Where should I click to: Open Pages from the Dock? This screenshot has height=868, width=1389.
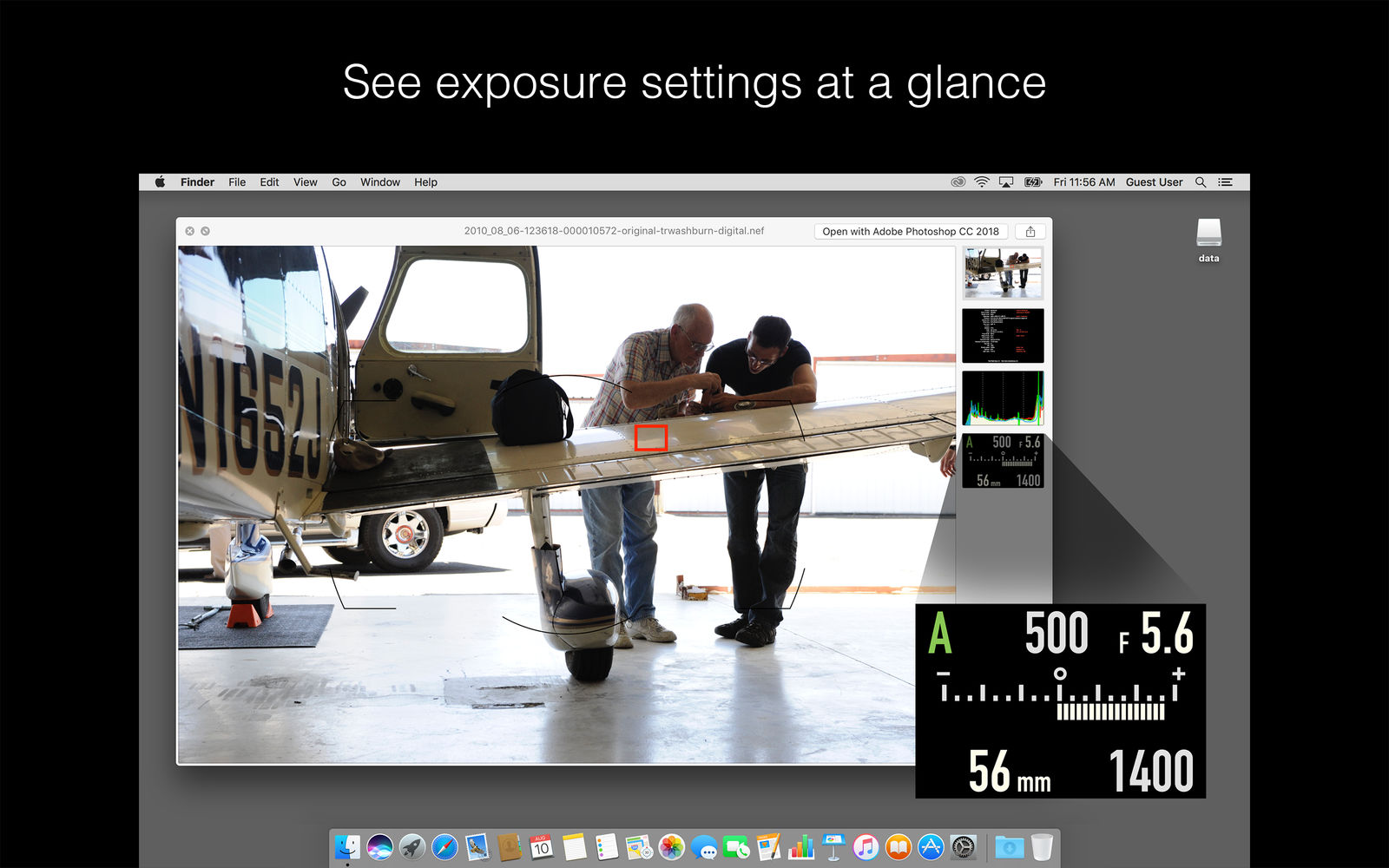[768, 846]
